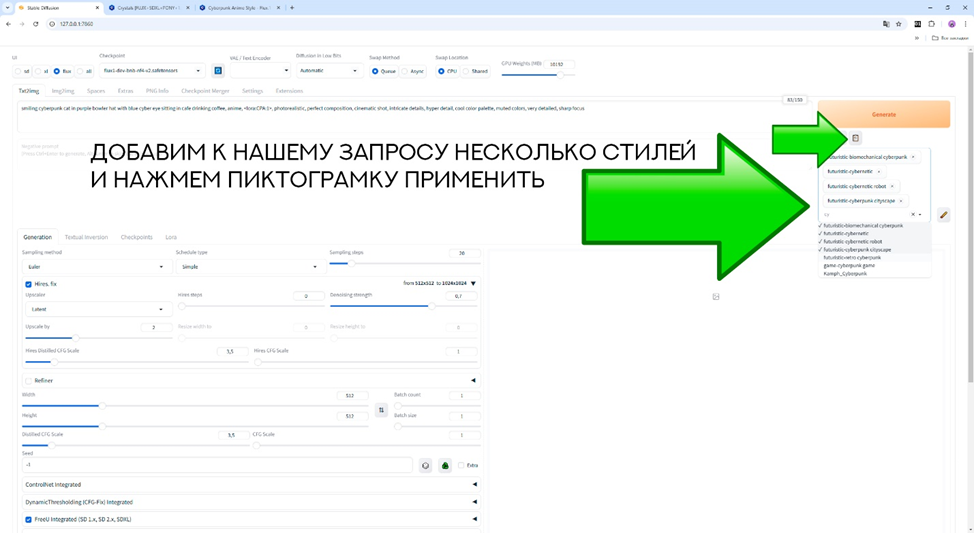Select the flux UI radio button
Screen dimensions: 974x533
pyautogui.click(x=57, y=71)
